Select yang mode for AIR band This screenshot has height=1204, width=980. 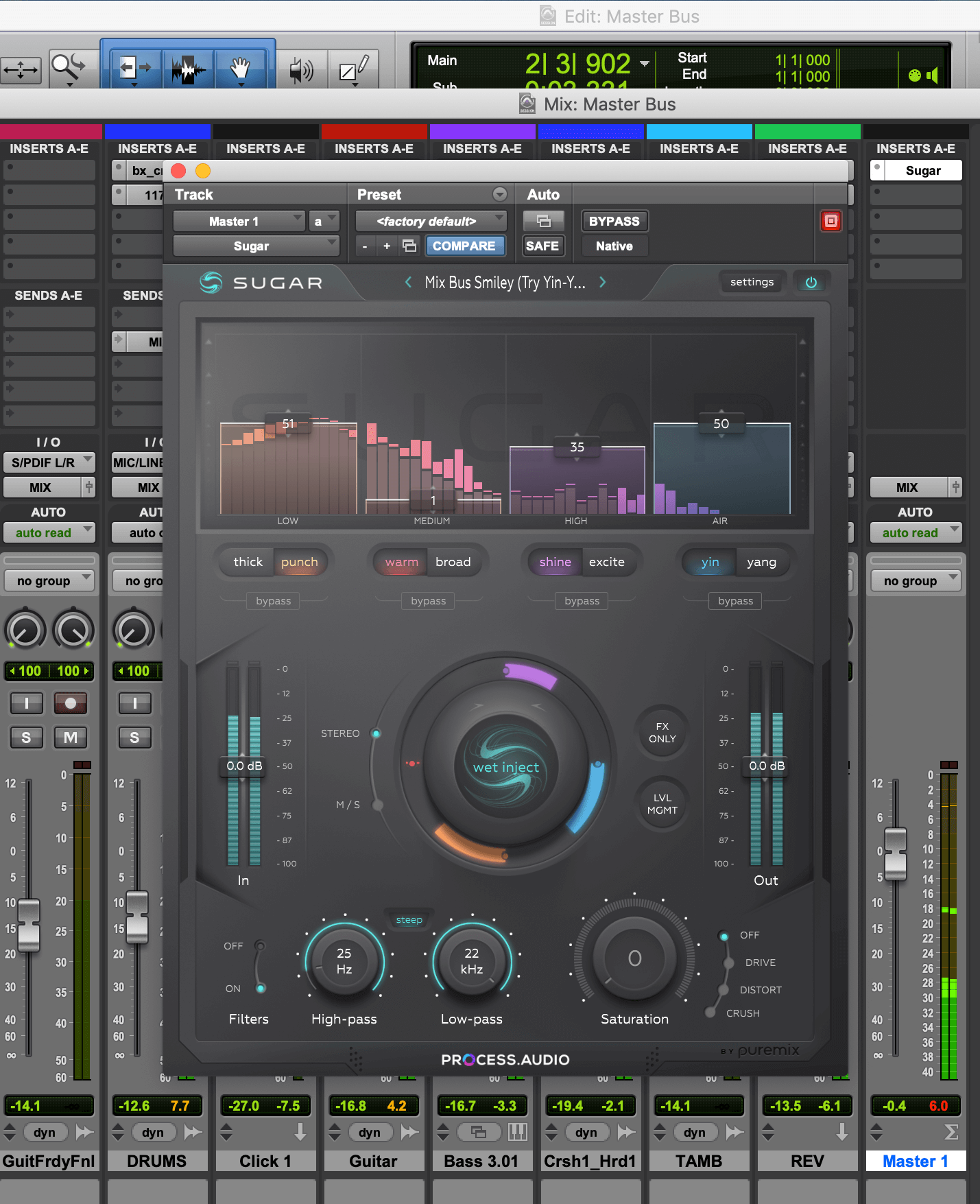coord(762,562)
